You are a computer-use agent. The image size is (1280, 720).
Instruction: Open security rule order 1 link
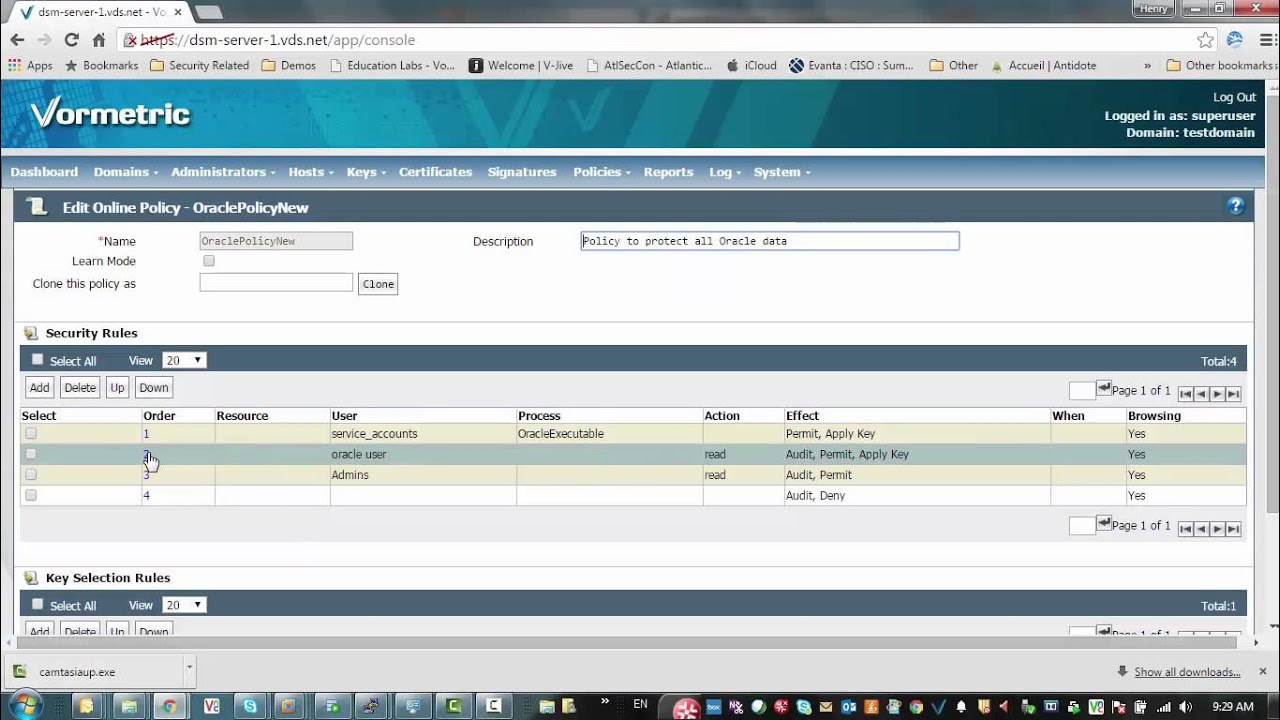coord(146,434)
